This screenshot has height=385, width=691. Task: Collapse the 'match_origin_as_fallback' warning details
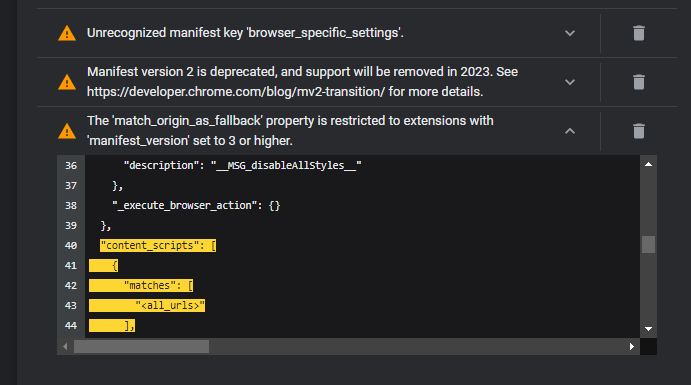coord(570,131)
